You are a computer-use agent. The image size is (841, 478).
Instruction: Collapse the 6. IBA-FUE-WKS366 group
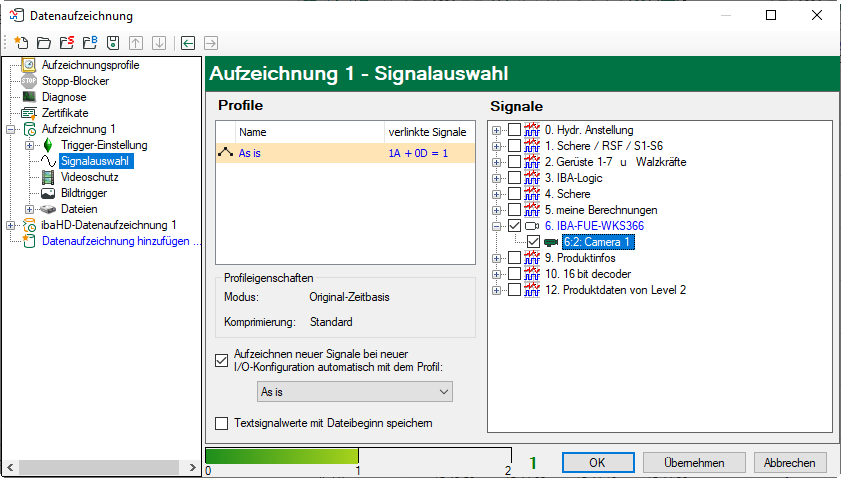click(x=497, y=226)
